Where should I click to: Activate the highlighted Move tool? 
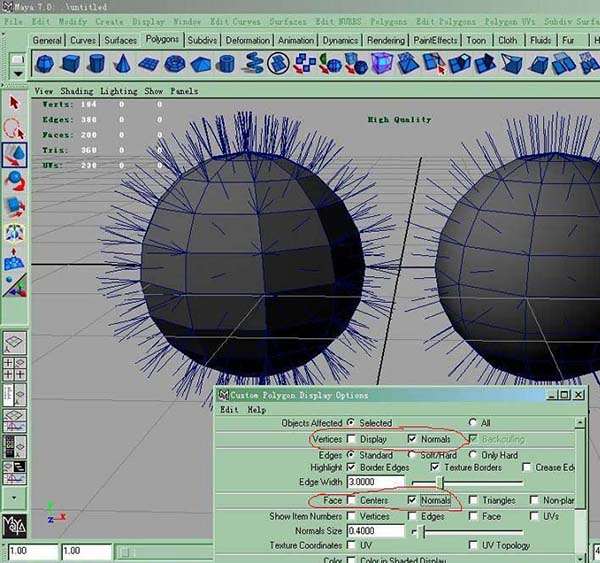pyautogui.click(x=14, y=155)
